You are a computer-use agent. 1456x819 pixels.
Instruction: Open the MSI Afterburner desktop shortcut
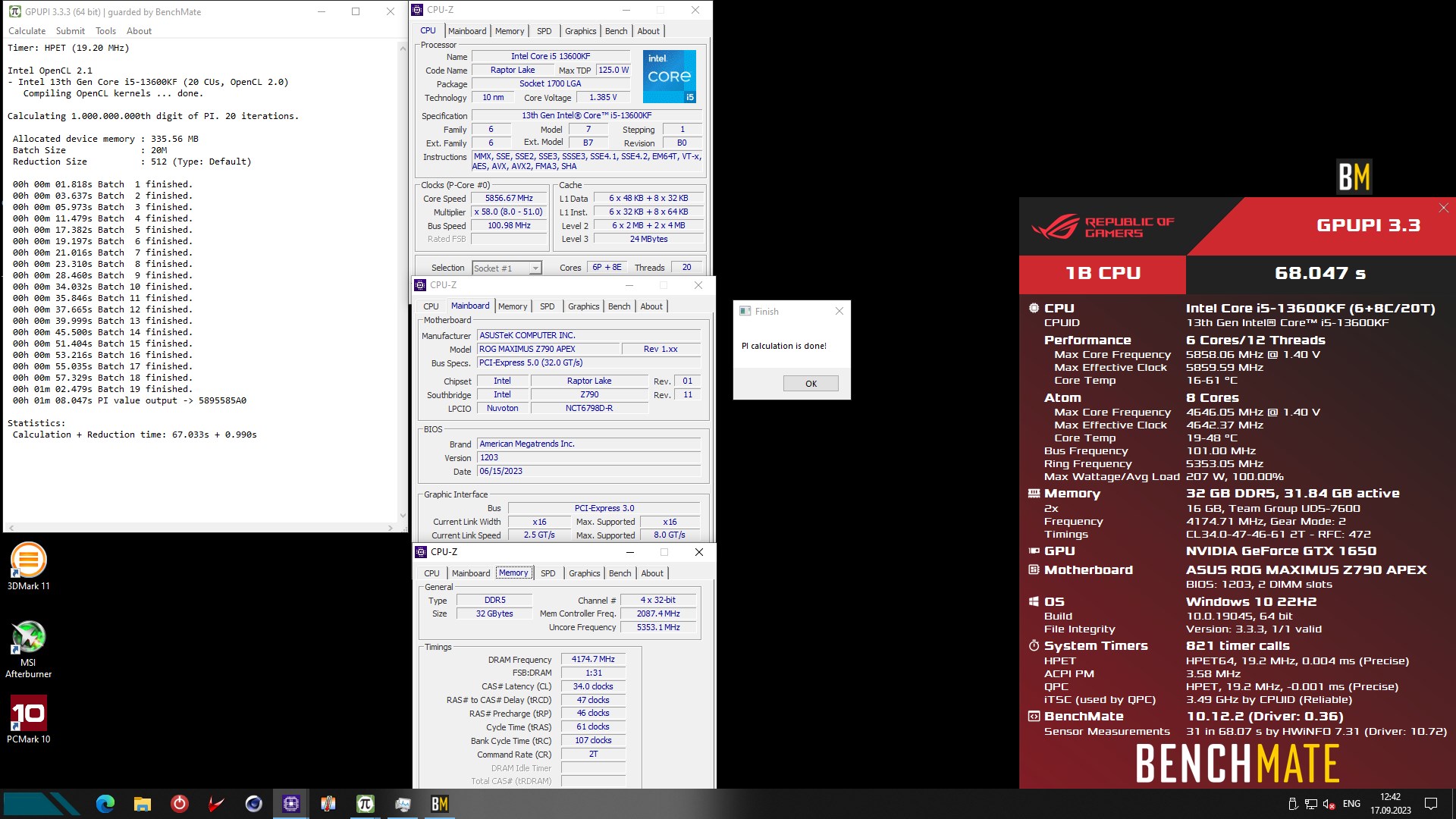28,649
